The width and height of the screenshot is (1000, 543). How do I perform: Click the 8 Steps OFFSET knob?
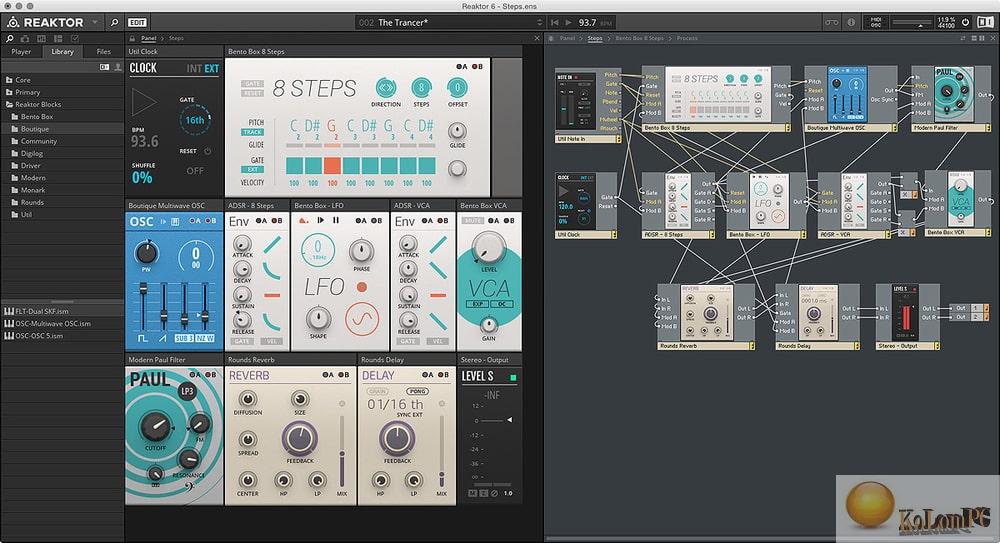click(x=457, y=87)
